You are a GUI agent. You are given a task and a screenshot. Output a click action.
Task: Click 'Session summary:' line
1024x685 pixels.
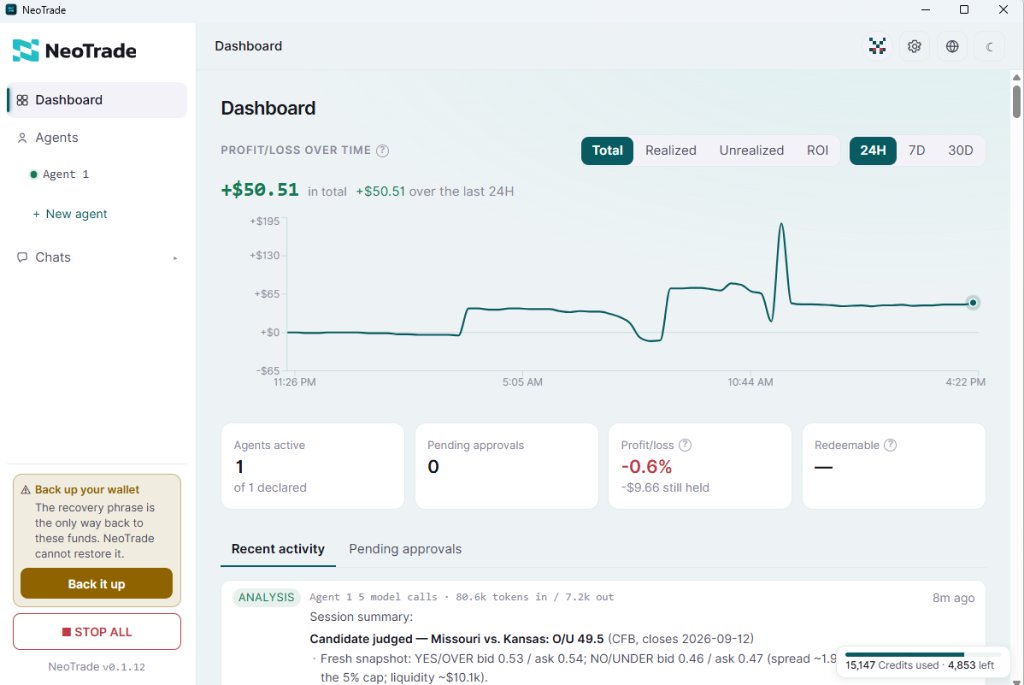(x=361, y=617)
